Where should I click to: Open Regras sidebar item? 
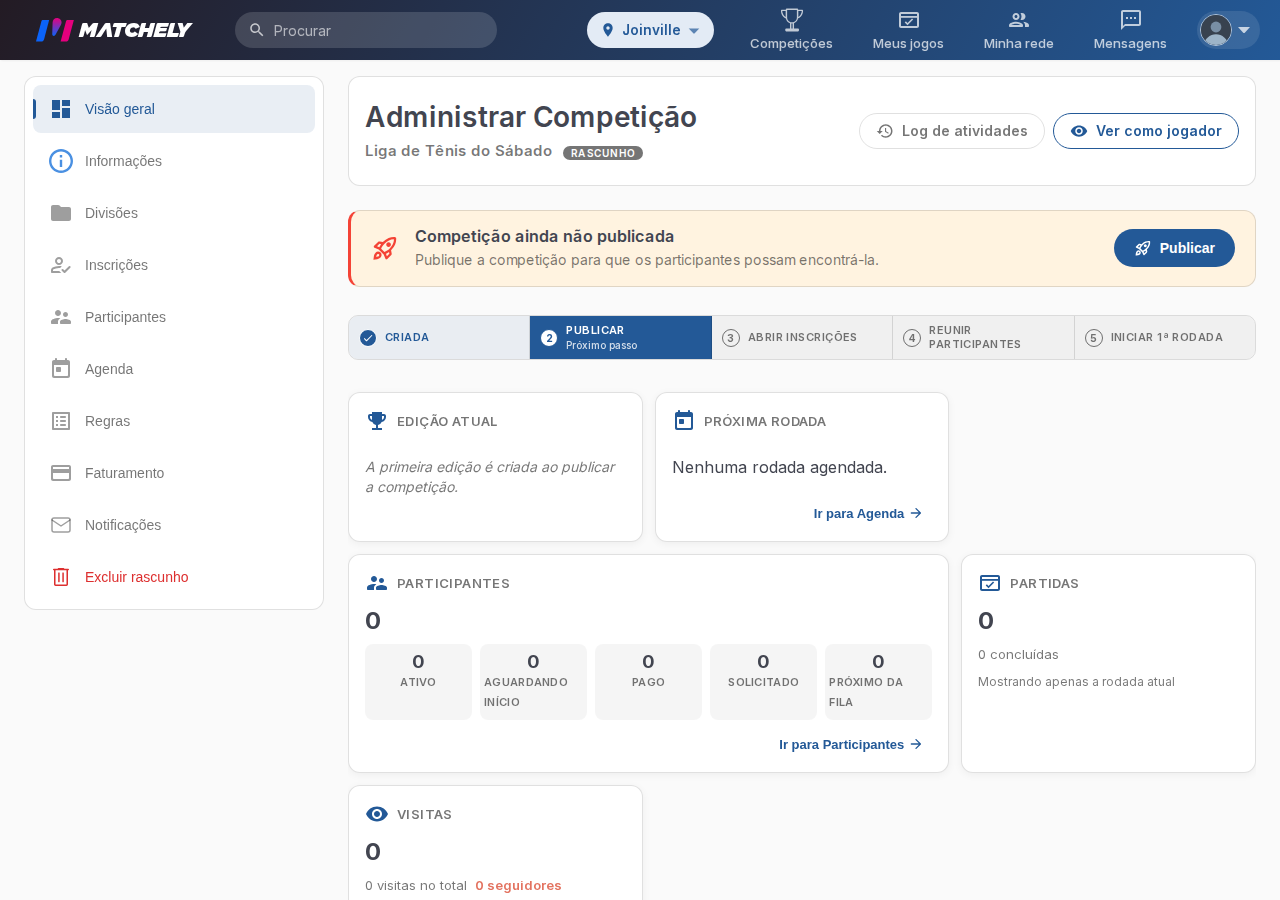click(x=174, y=421)
